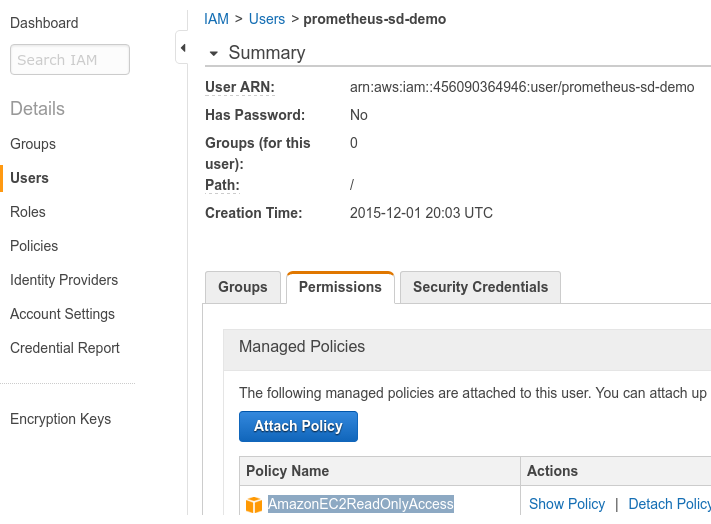Select Users in sidebar navigation

(29, 178)
